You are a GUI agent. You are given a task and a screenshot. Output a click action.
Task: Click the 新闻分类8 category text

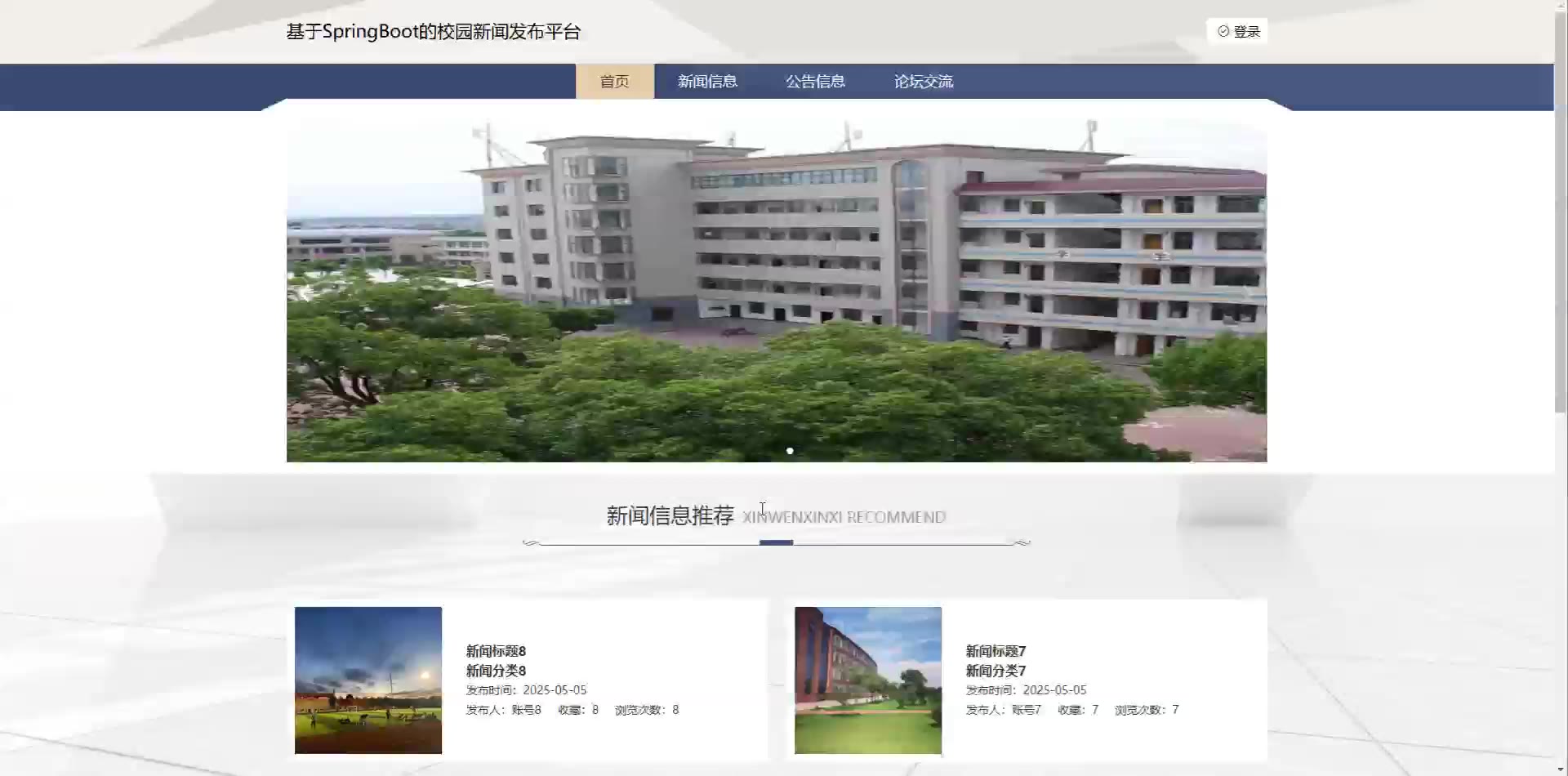tap(496, 671)
